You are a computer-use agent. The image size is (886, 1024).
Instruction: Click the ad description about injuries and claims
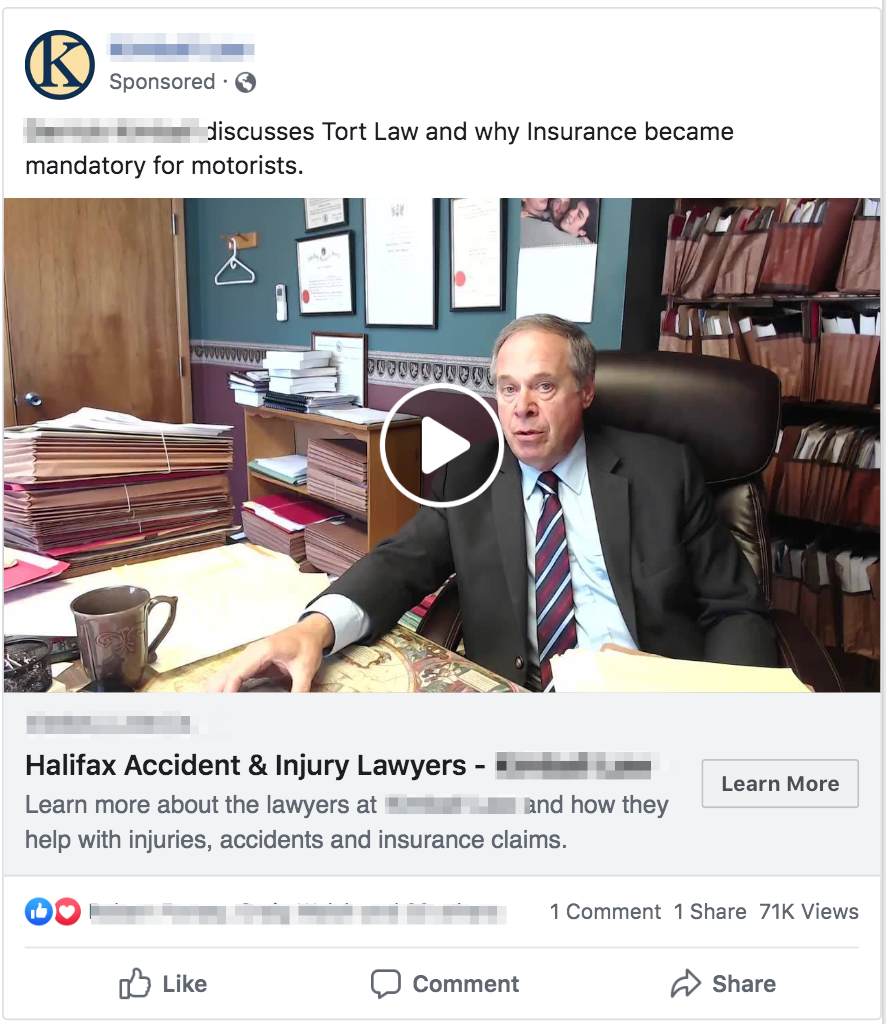[x=347, y=822]
